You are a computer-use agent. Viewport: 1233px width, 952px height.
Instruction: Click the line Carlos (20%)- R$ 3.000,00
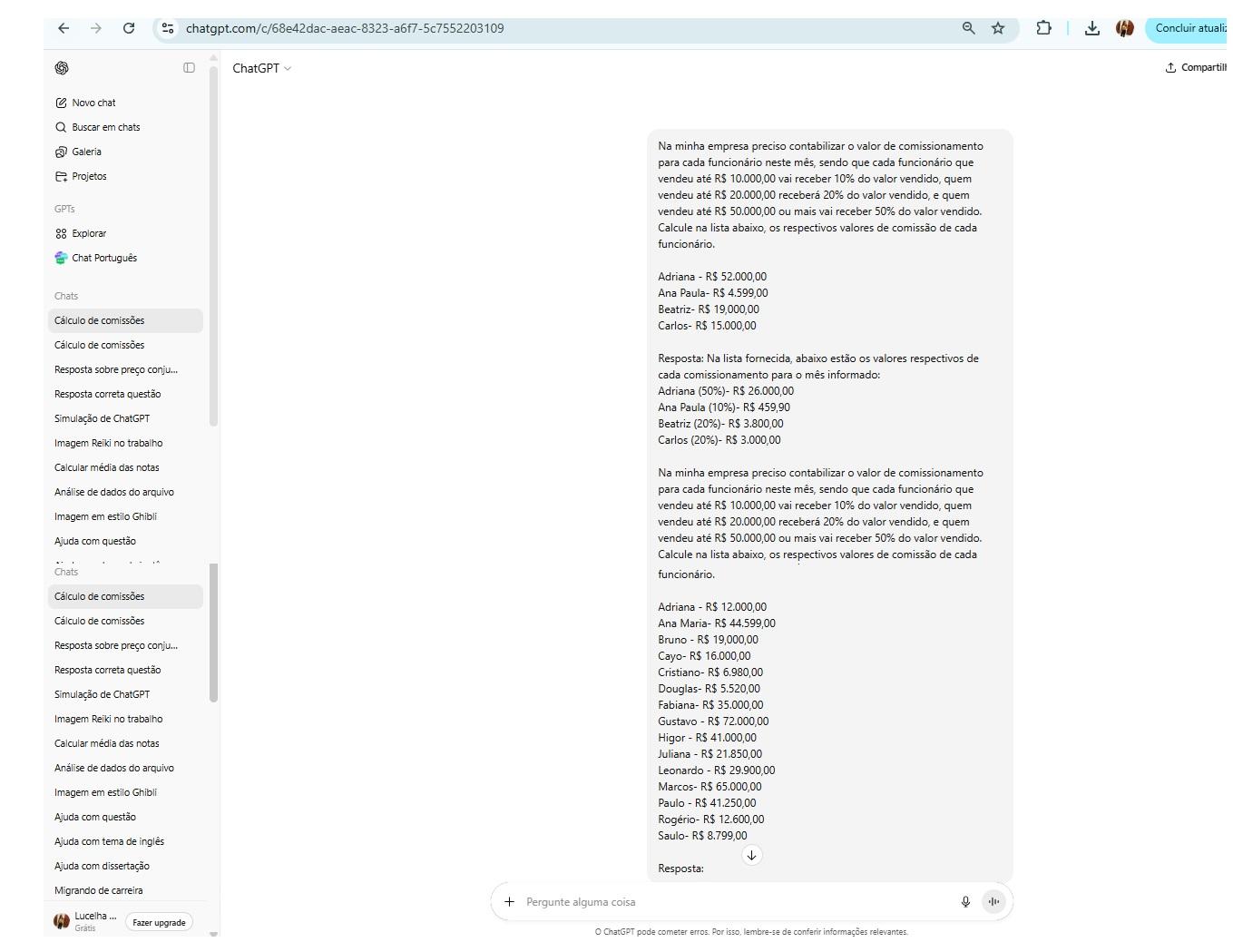click(719, 440)
